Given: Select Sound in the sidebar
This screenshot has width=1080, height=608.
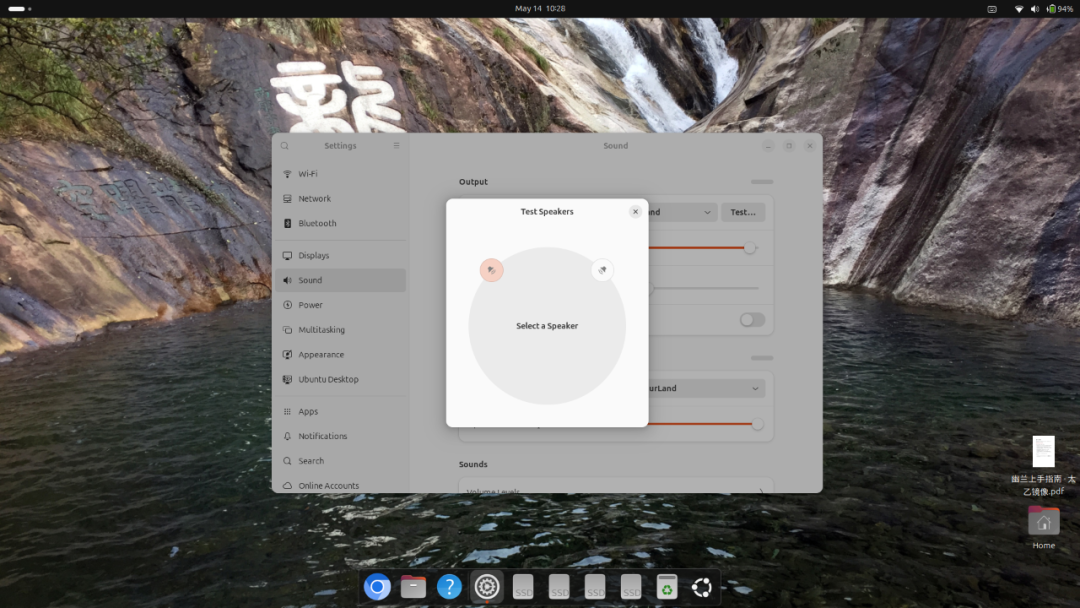Looking at the screenshot, I should (x=340, y=280).
